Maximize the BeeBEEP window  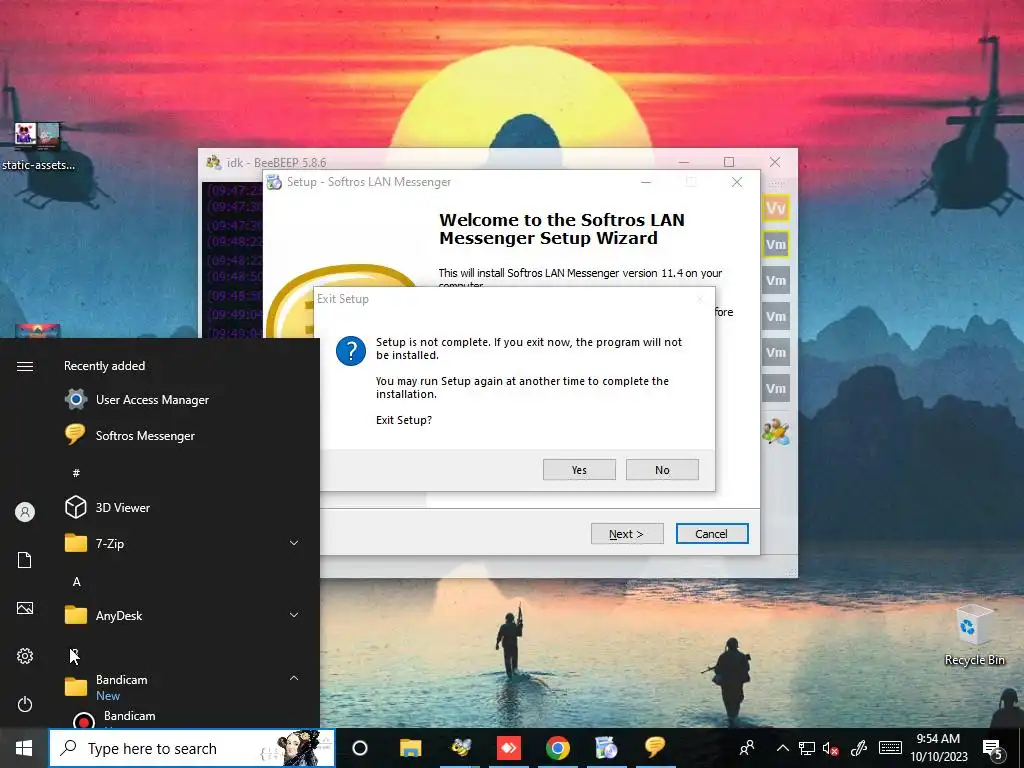pos(729,162)
